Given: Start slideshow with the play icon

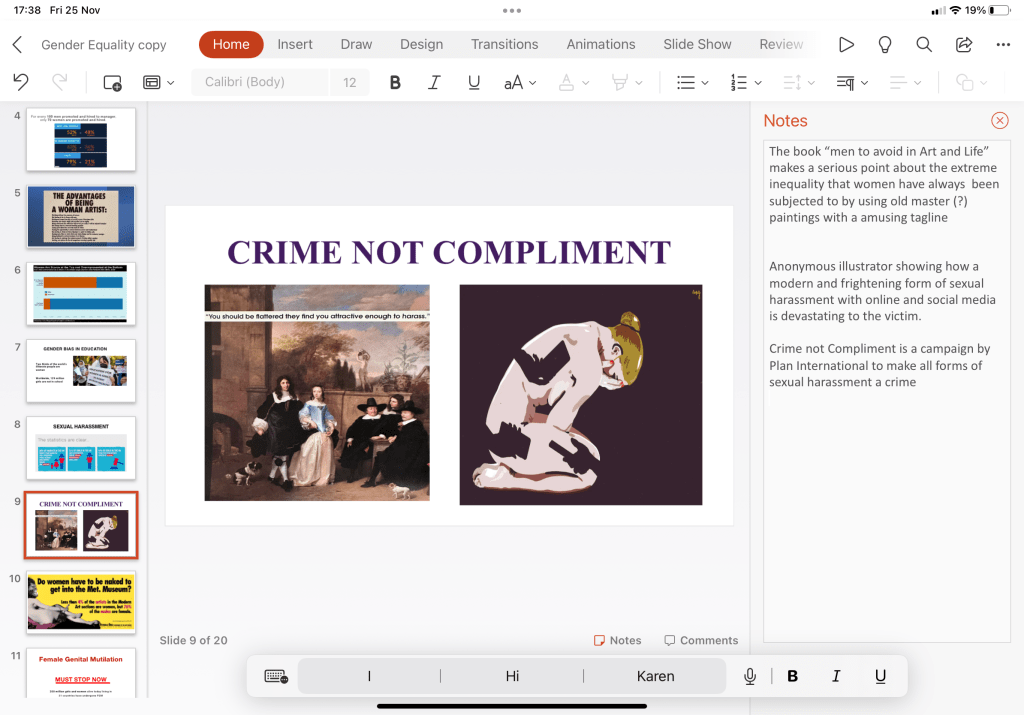Looking at the screenshot, I should point(846,44).
